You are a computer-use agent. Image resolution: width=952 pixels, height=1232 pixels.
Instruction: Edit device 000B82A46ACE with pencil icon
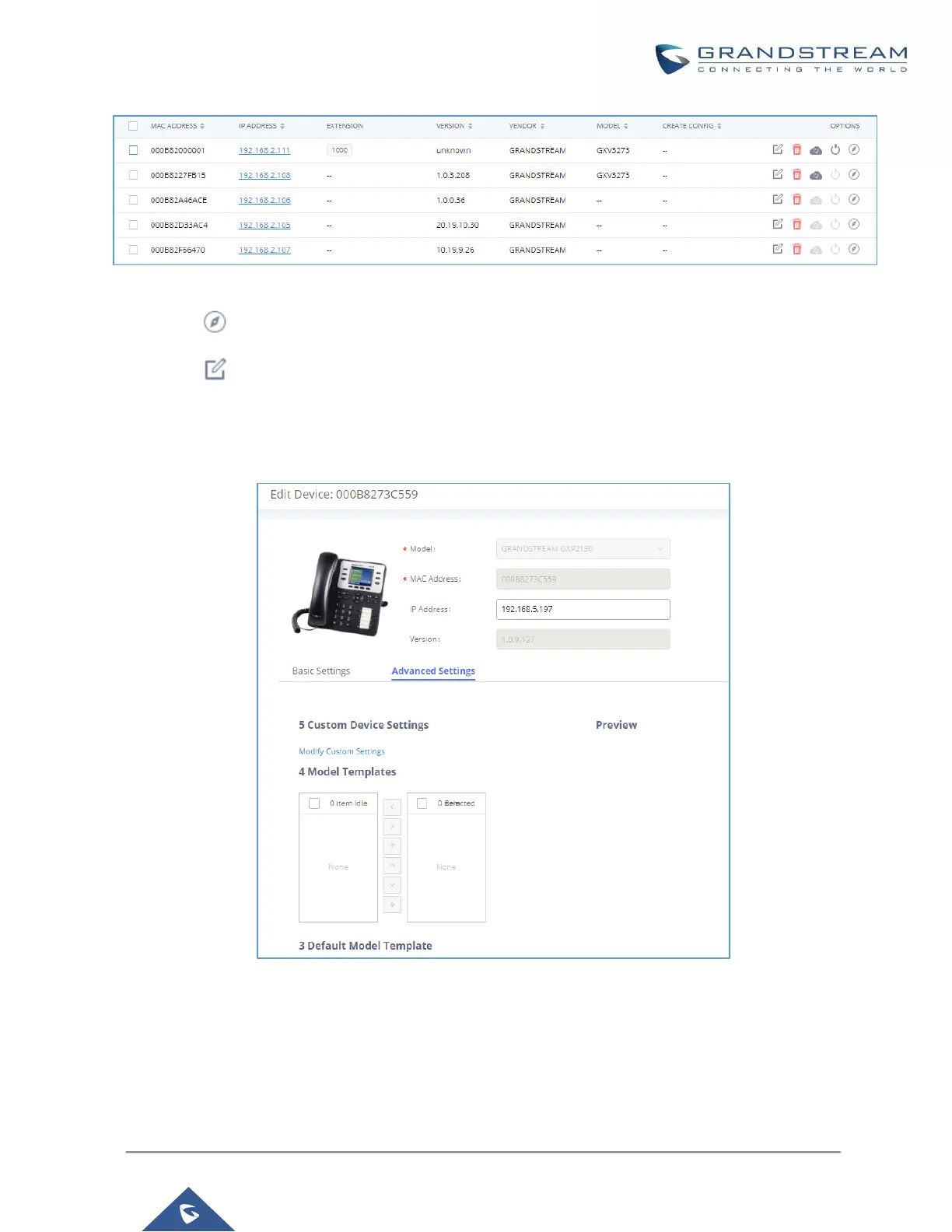pos(778,199)
